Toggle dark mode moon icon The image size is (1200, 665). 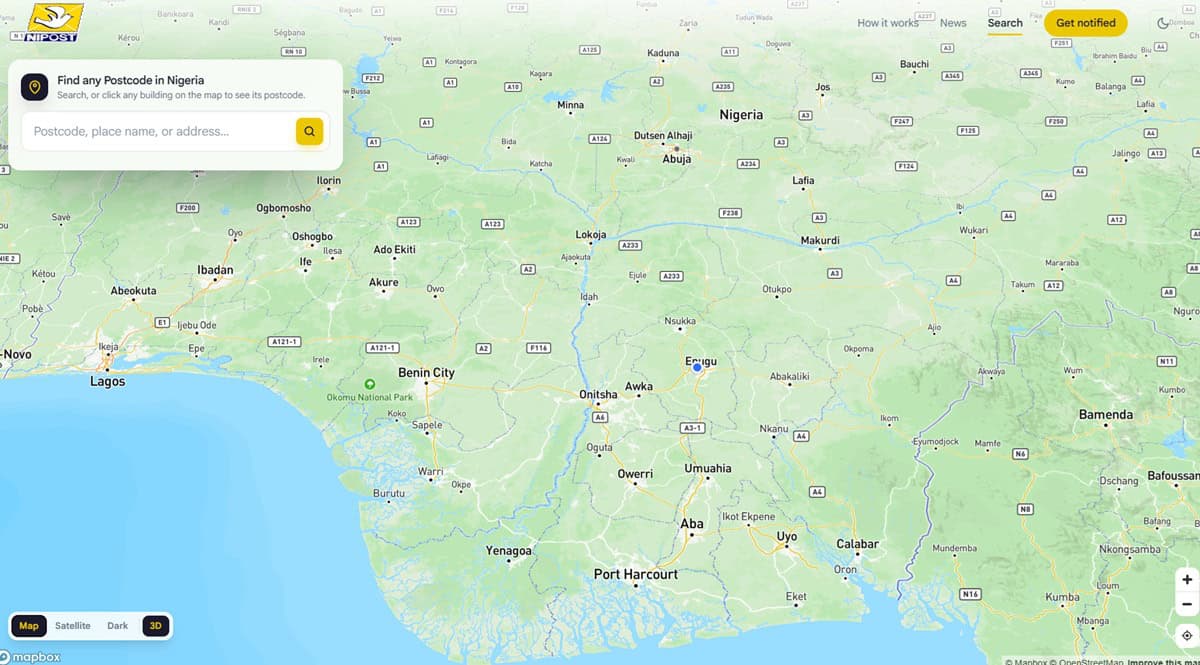(x=1163, y=23)
